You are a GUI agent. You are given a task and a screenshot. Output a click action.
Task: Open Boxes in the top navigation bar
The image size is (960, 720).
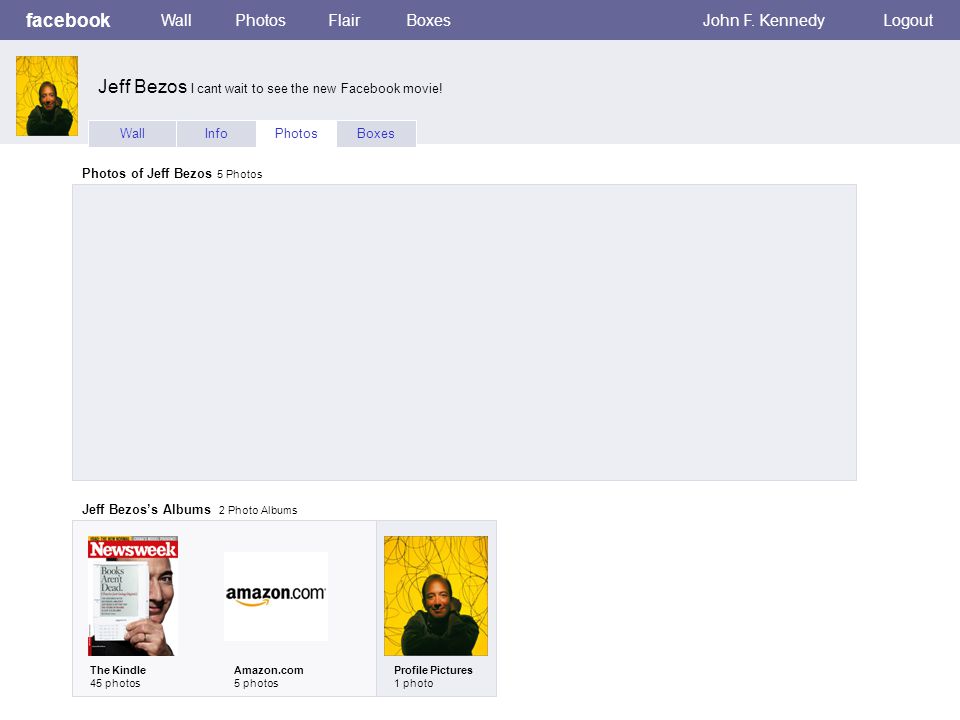[429, 20]
